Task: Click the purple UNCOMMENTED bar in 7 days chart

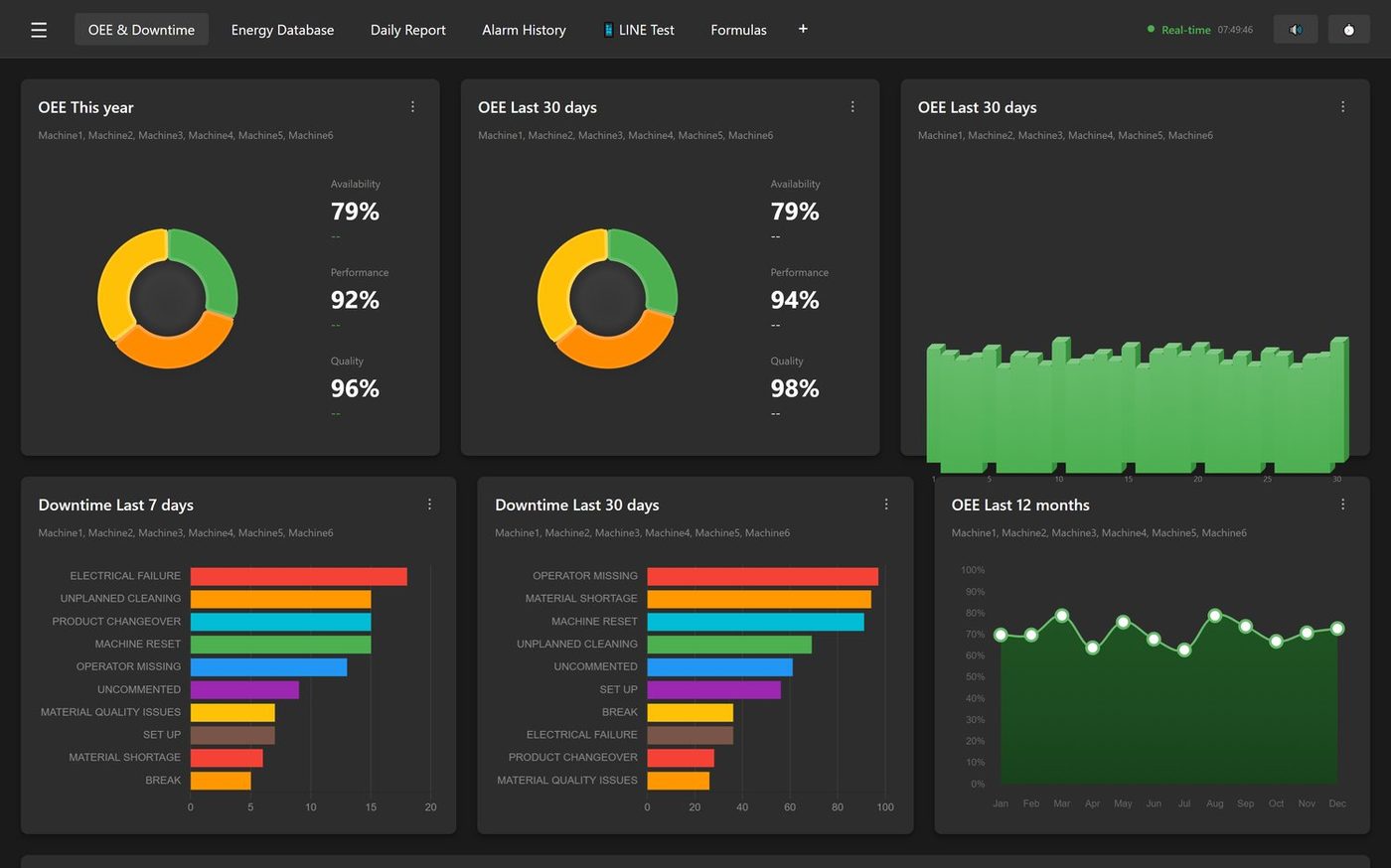Action: point(244,689)
